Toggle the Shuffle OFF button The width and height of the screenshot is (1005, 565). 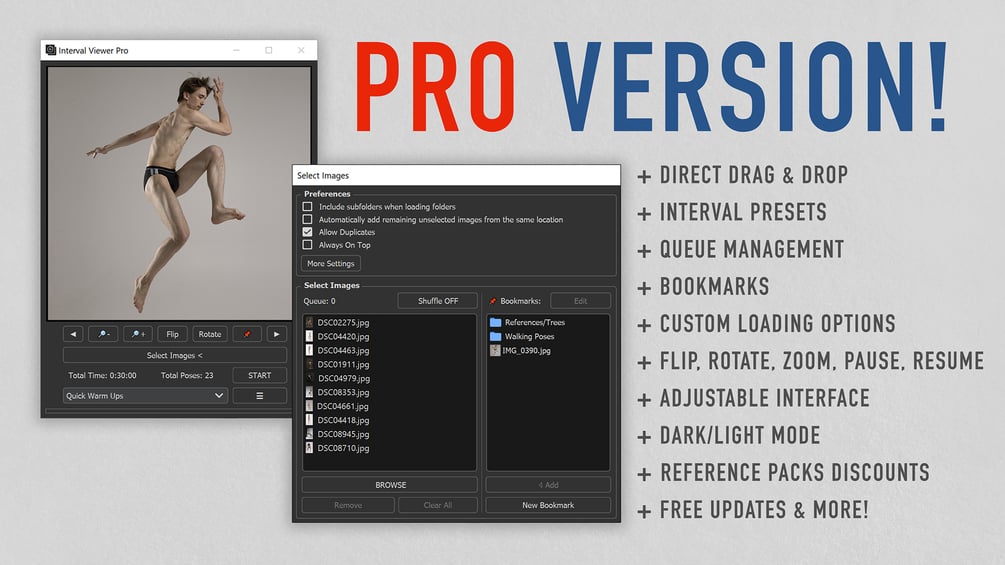[438, 300]
